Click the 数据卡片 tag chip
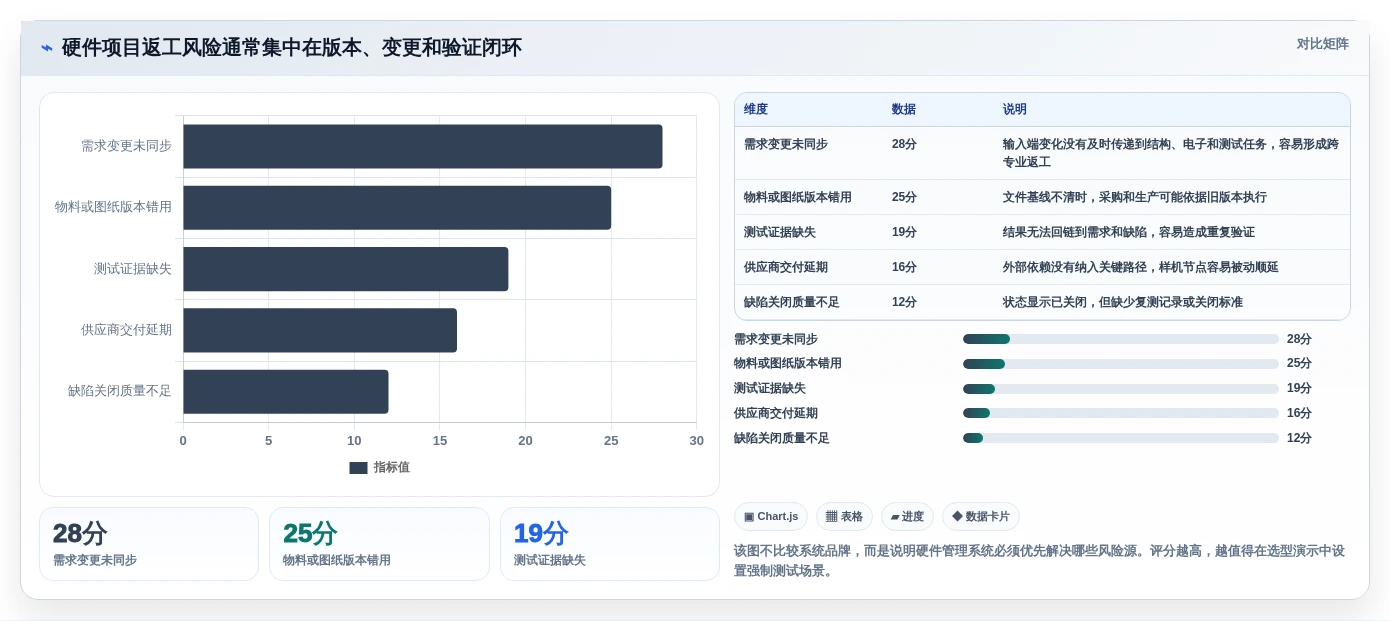Image resolution: width=1390 pixels, height=621 pixels. [980, 516]
